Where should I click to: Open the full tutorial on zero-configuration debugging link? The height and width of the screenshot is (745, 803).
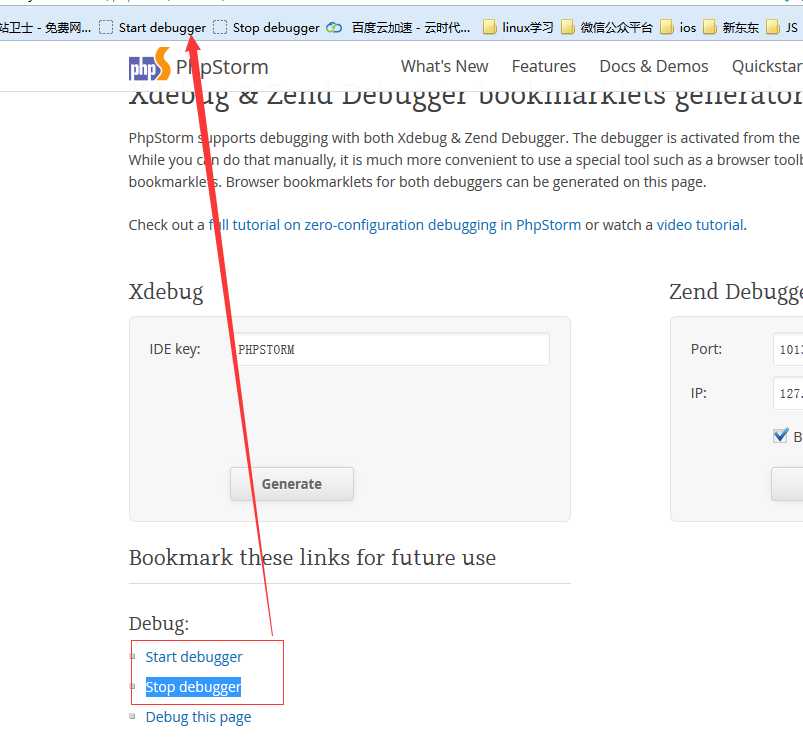[x=395, y=225]
